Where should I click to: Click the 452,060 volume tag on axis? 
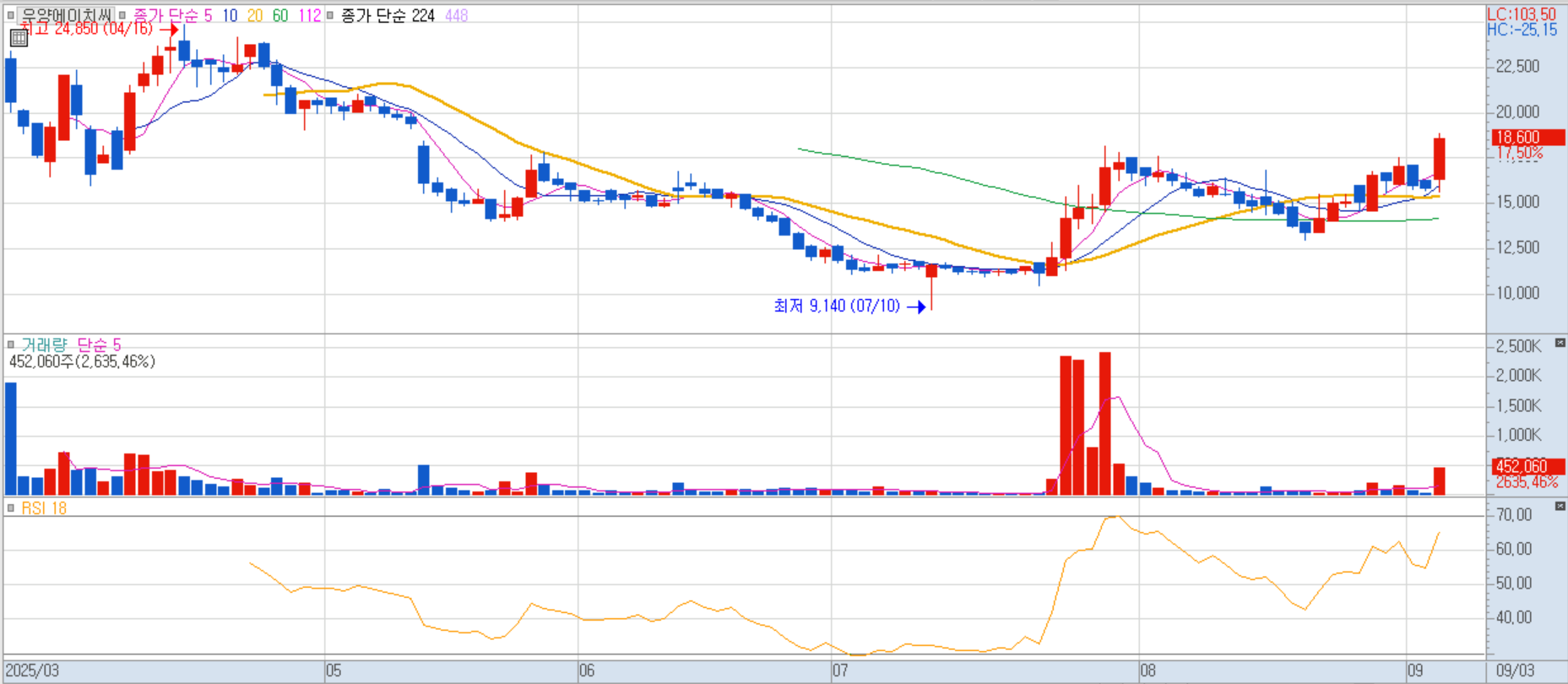(1527, 466)
